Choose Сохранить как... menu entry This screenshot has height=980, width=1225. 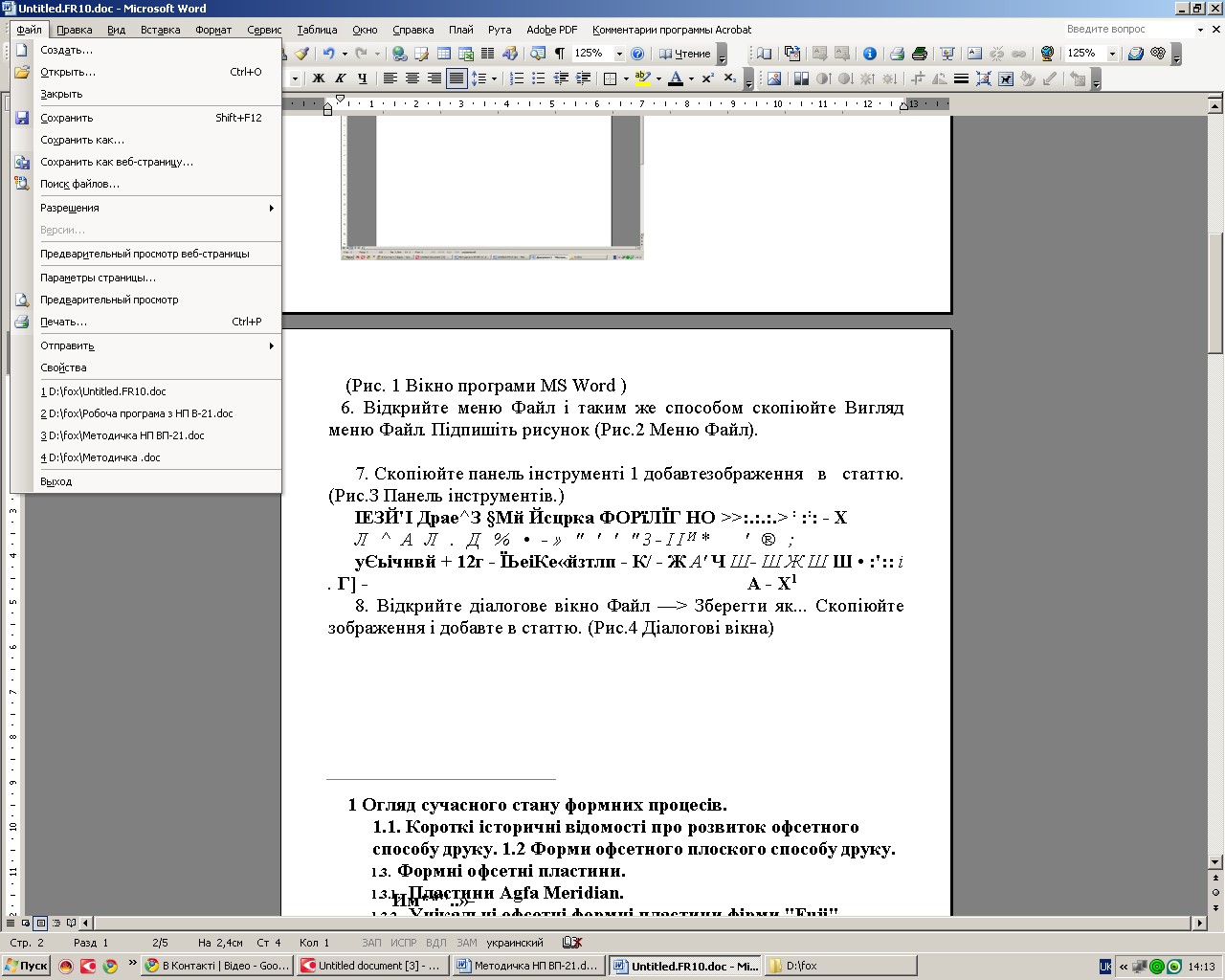[145, 140]
